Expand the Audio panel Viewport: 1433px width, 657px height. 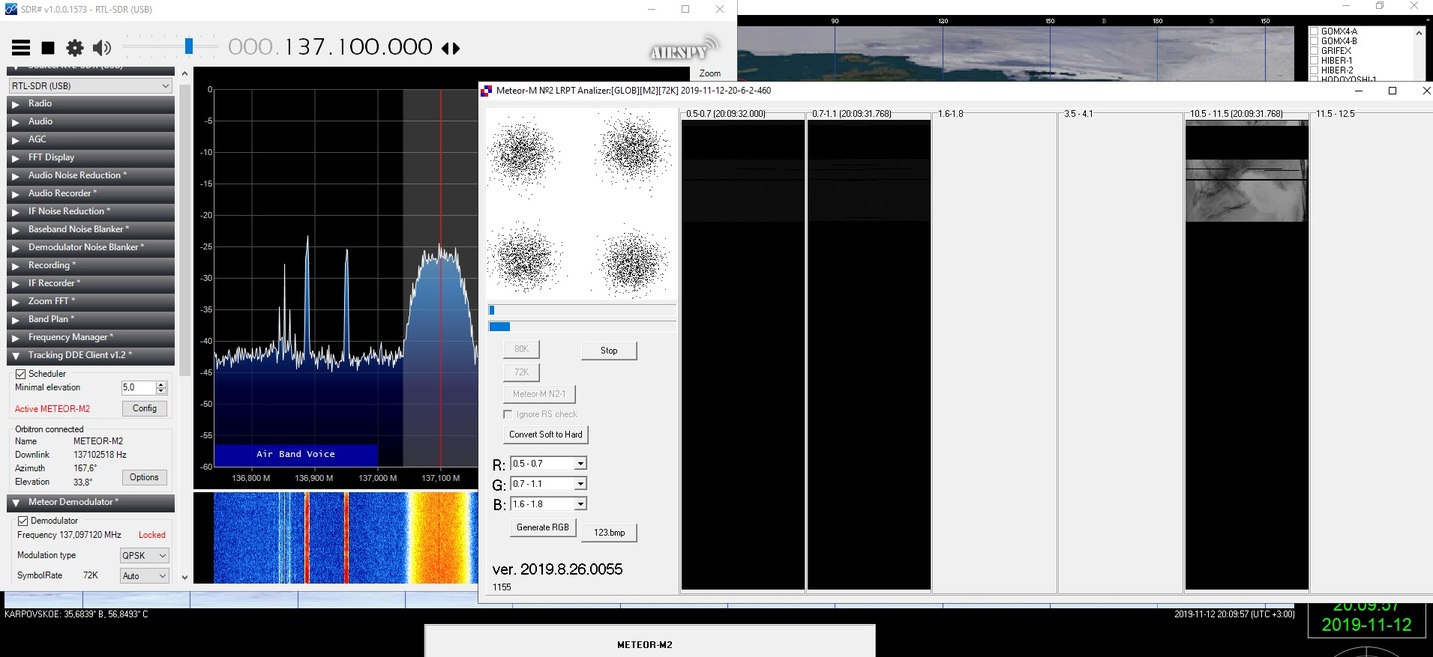(90, 122)
